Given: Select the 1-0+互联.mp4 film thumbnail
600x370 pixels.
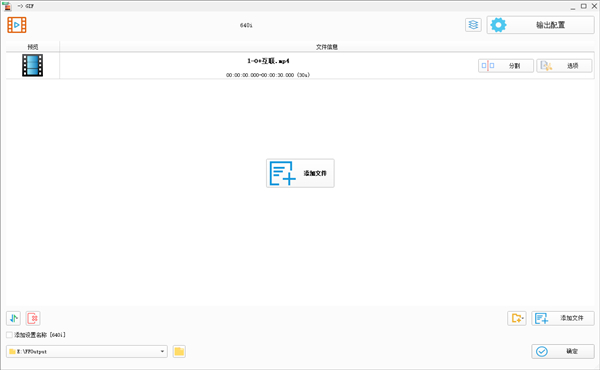Looking at the screenshot, I should (x=33, y=65).
